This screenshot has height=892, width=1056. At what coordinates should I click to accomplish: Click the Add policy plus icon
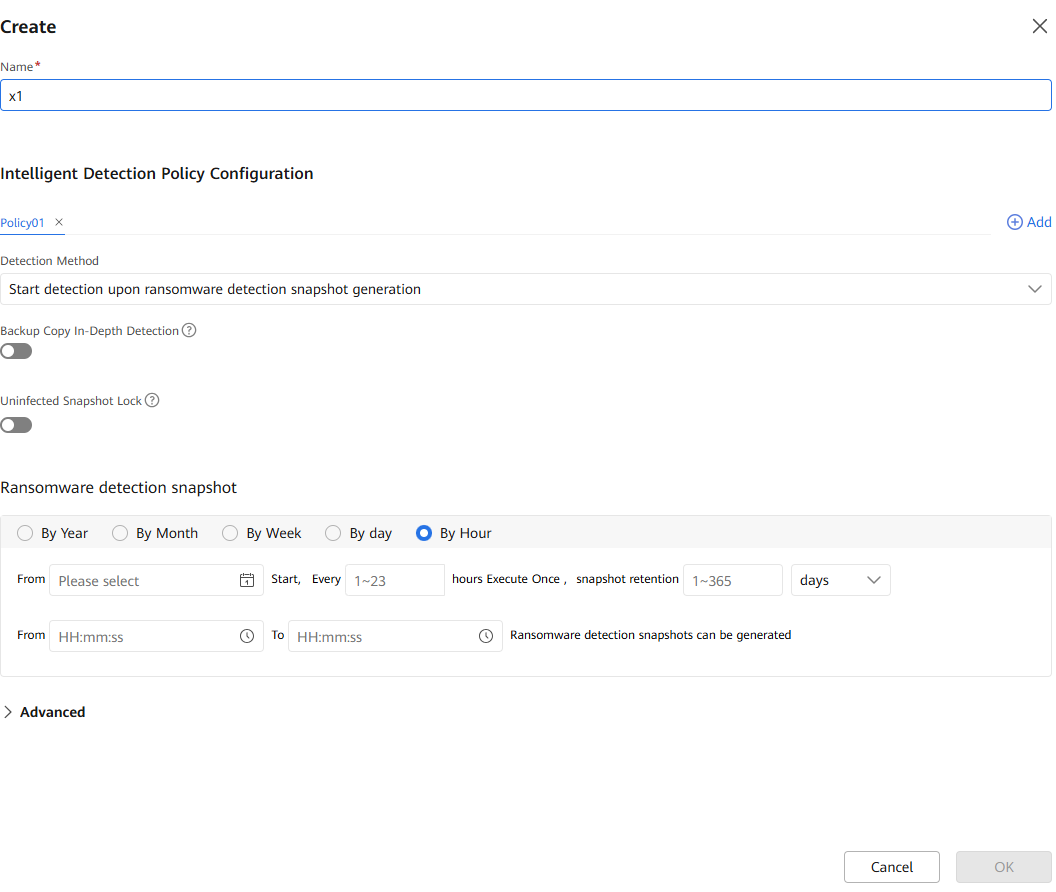[1015, 222]
